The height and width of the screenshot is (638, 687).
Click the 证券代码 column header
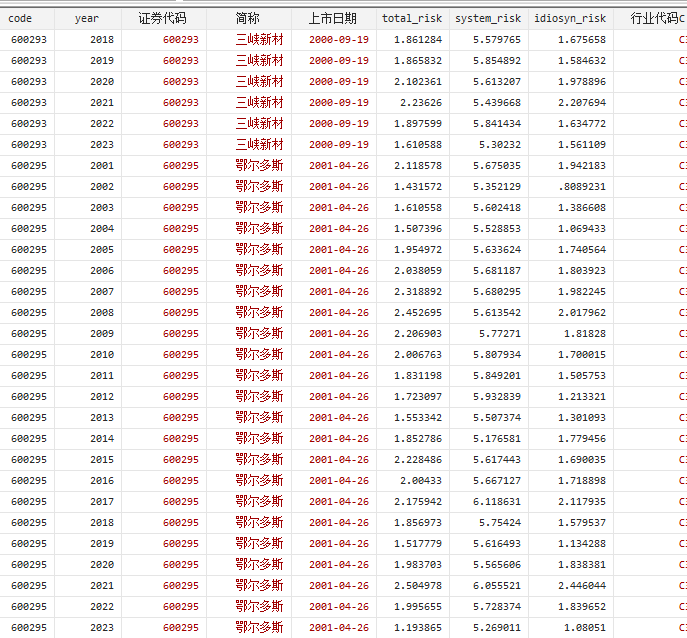coord(162,18)
